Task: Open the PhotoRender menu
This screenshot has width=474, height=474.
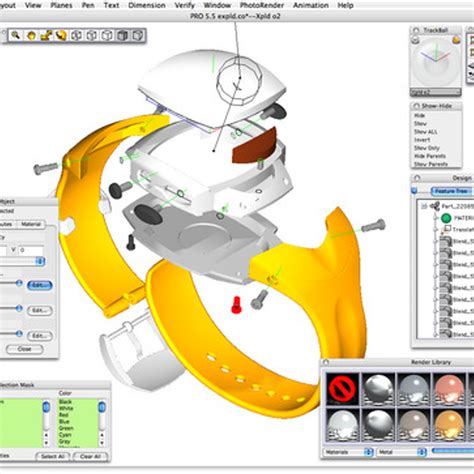Action: click(x=262, y=5)
